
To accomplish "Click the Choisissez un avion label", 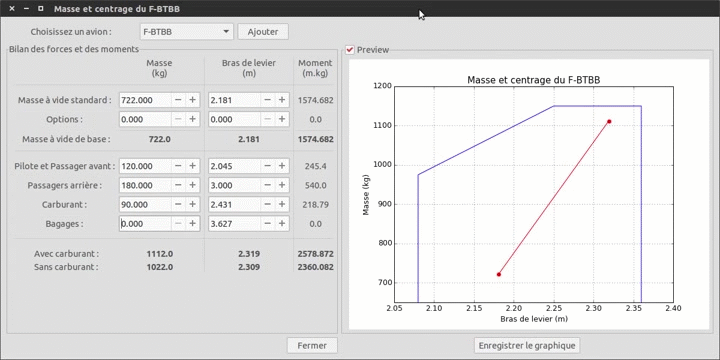I will [x=71, y=32].
